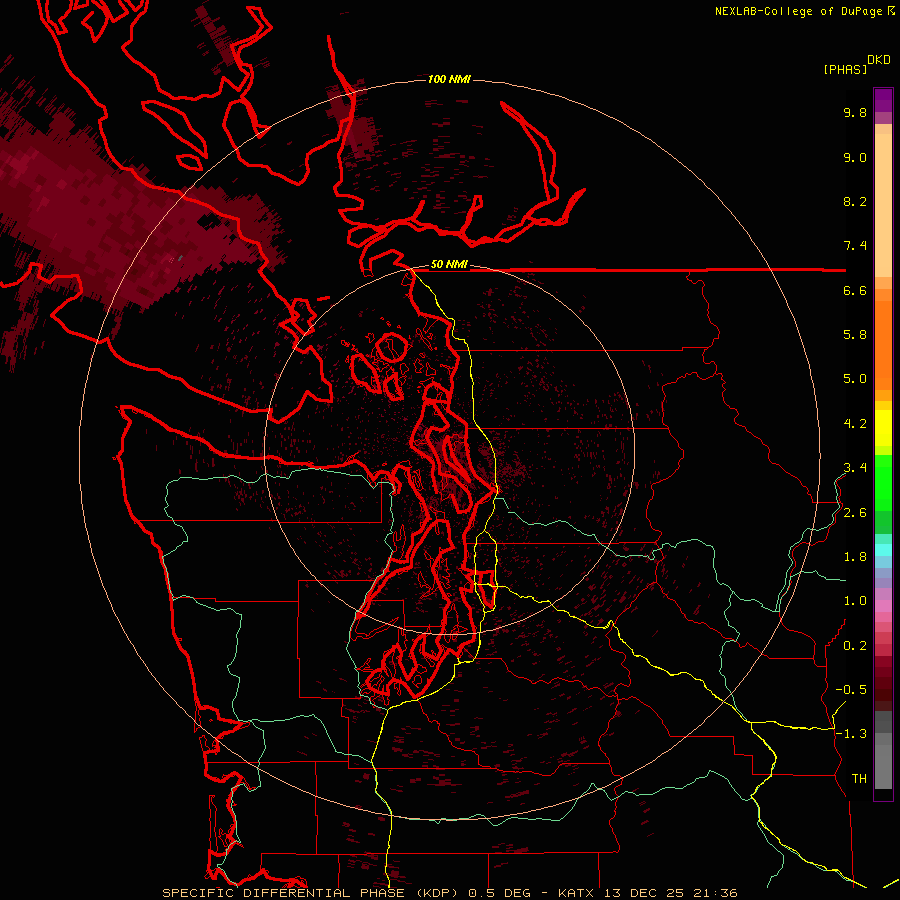Click the 50 NMI range ring label
Screen dimensions: 900x900
449,265
